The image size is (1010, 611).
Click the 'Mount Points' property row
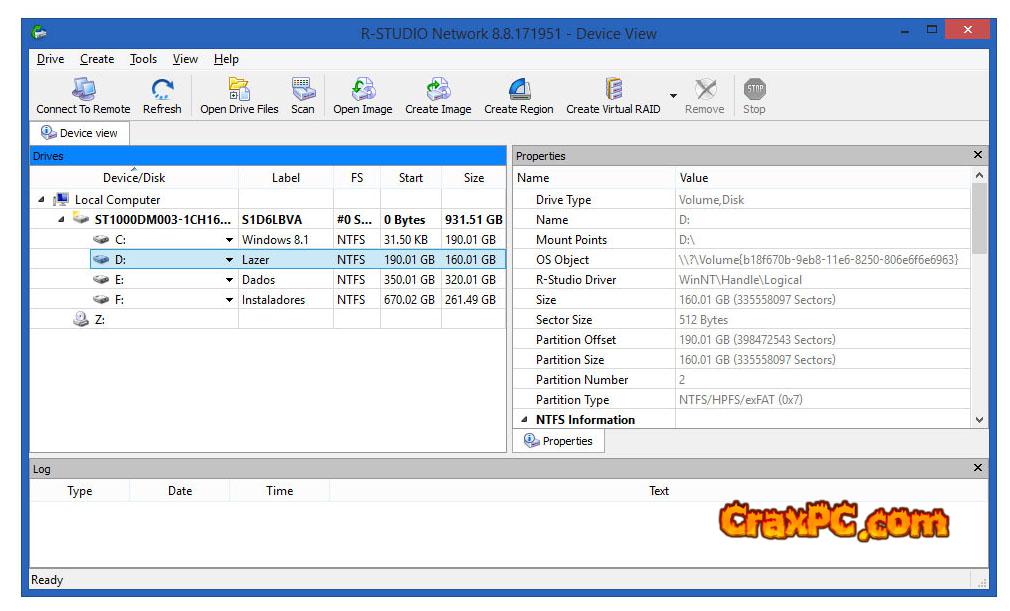[x=742, y=240]
